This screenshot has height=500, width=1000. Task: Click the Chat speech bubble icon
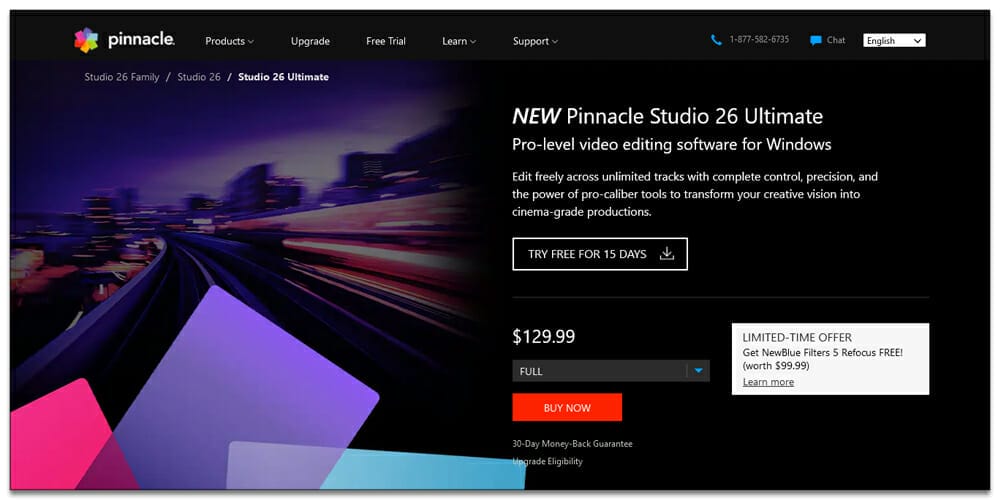[x=815, y=41]
